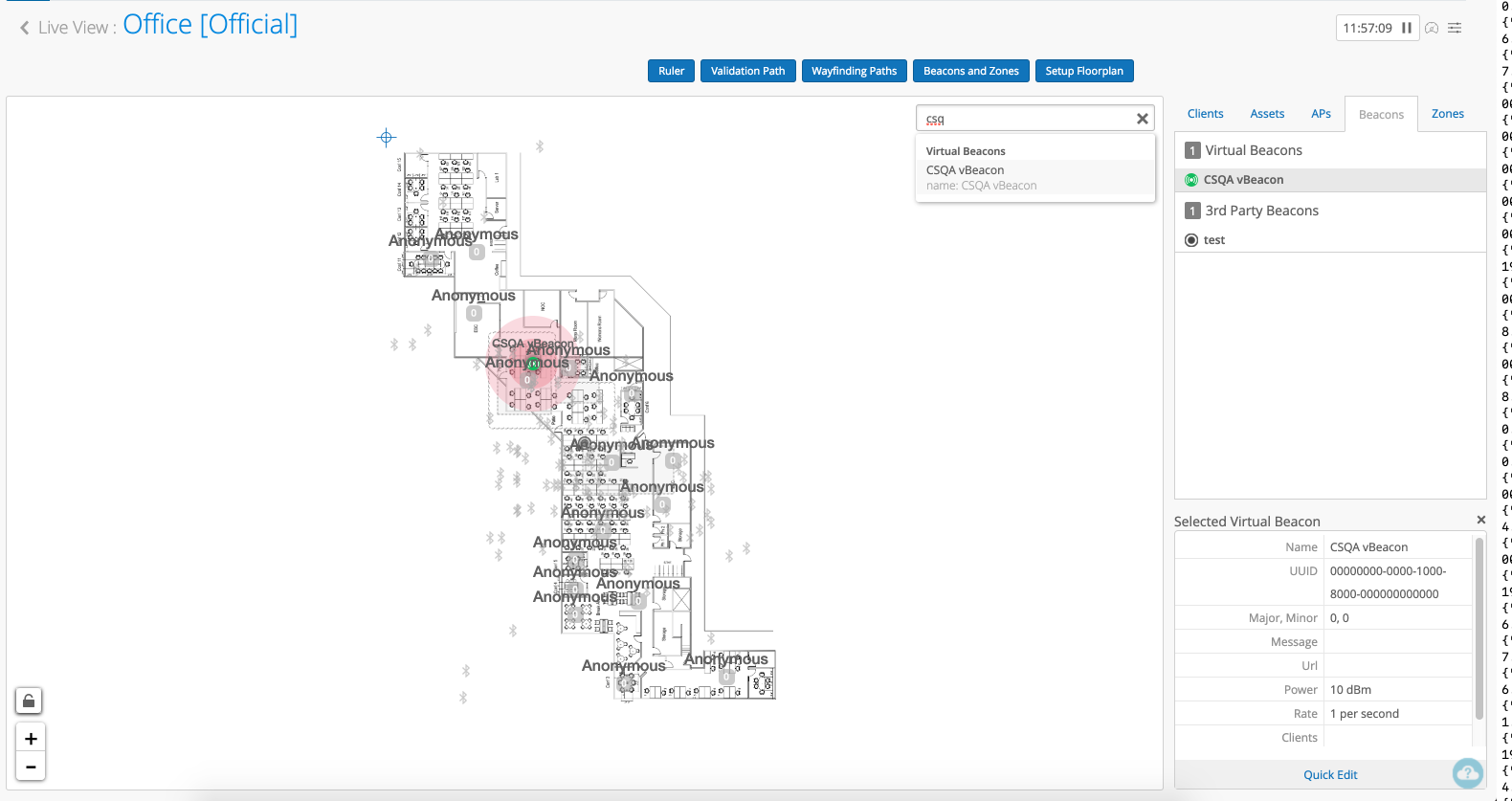This screenshot has height=801, width=1512.
Task: Open the map filter settings sliders icon
Action: point(1455,28)
